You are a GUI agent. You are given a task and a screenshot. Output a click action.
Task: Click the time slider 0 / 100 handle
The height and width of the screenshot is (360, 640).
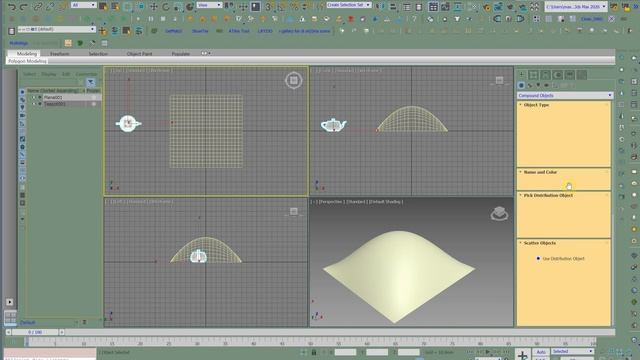click(x=36, y=332)
